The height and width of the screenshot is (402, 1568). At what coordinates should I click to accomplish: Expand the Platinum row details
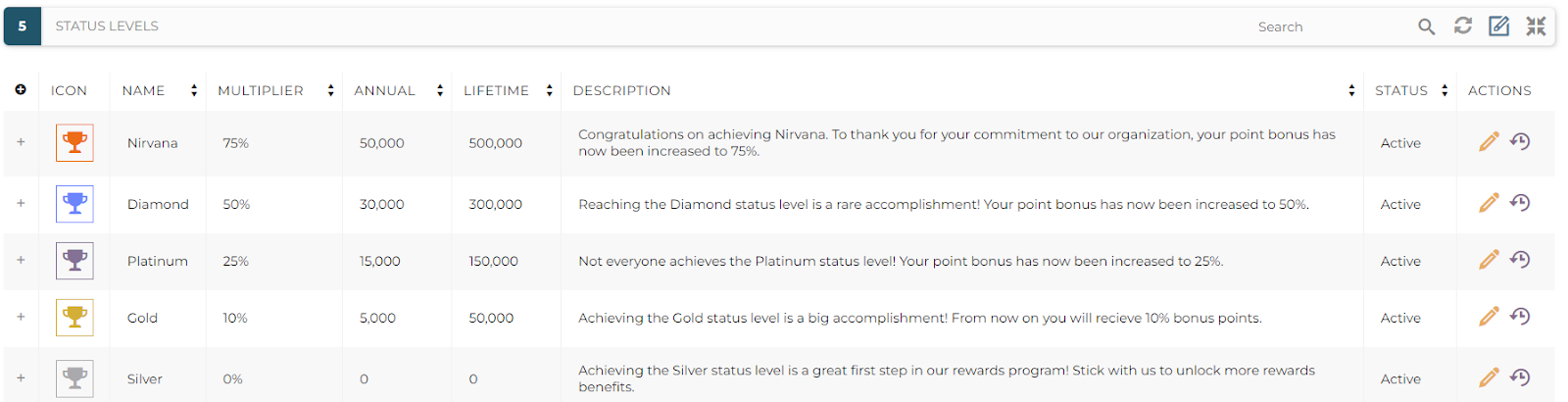21,260
